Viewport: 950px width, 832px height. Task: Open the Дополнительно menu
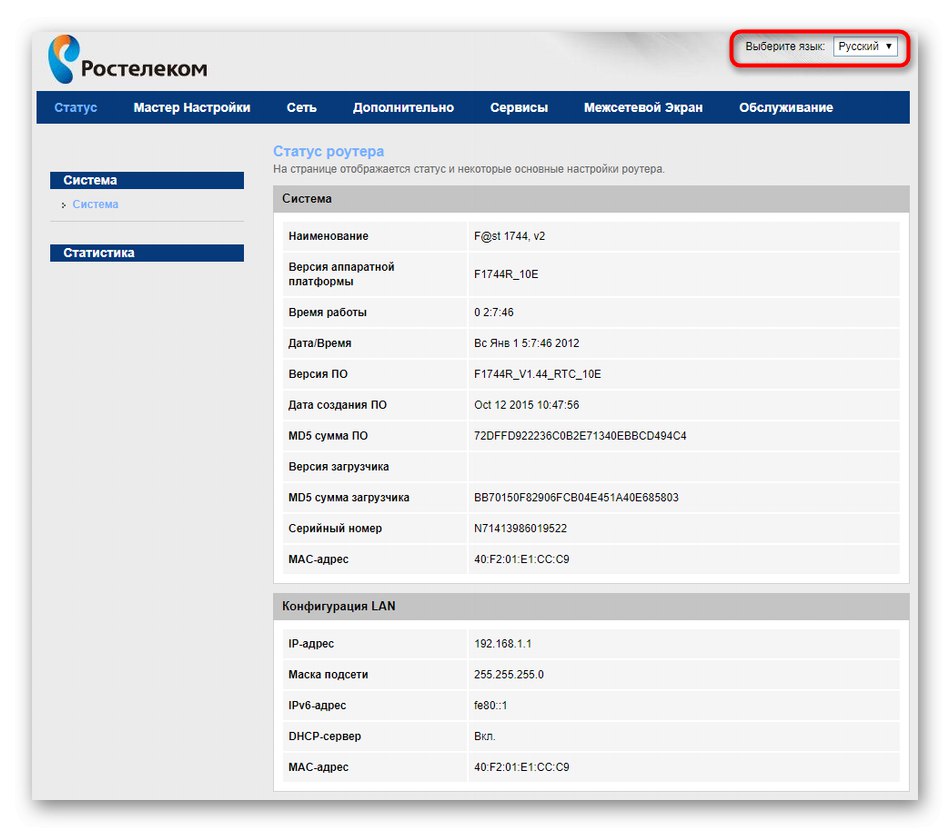pos(403,108)
